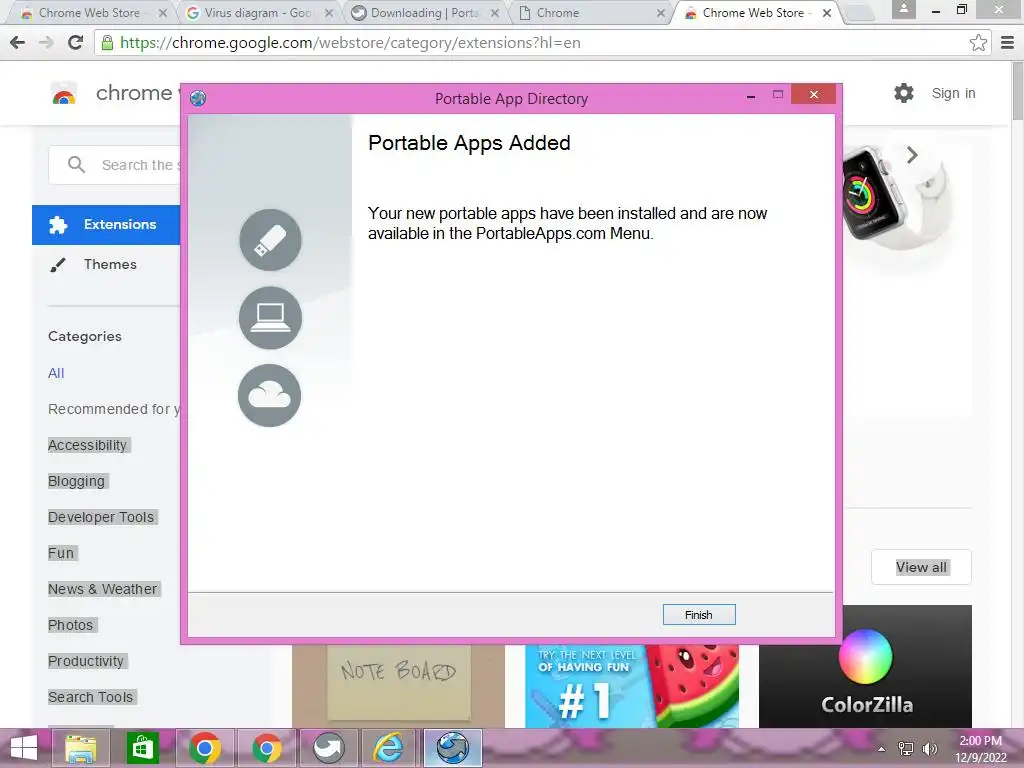Click the Chrome Web Store rainbow logo
Screen dimensions: 1024x768
coord(64,94)
